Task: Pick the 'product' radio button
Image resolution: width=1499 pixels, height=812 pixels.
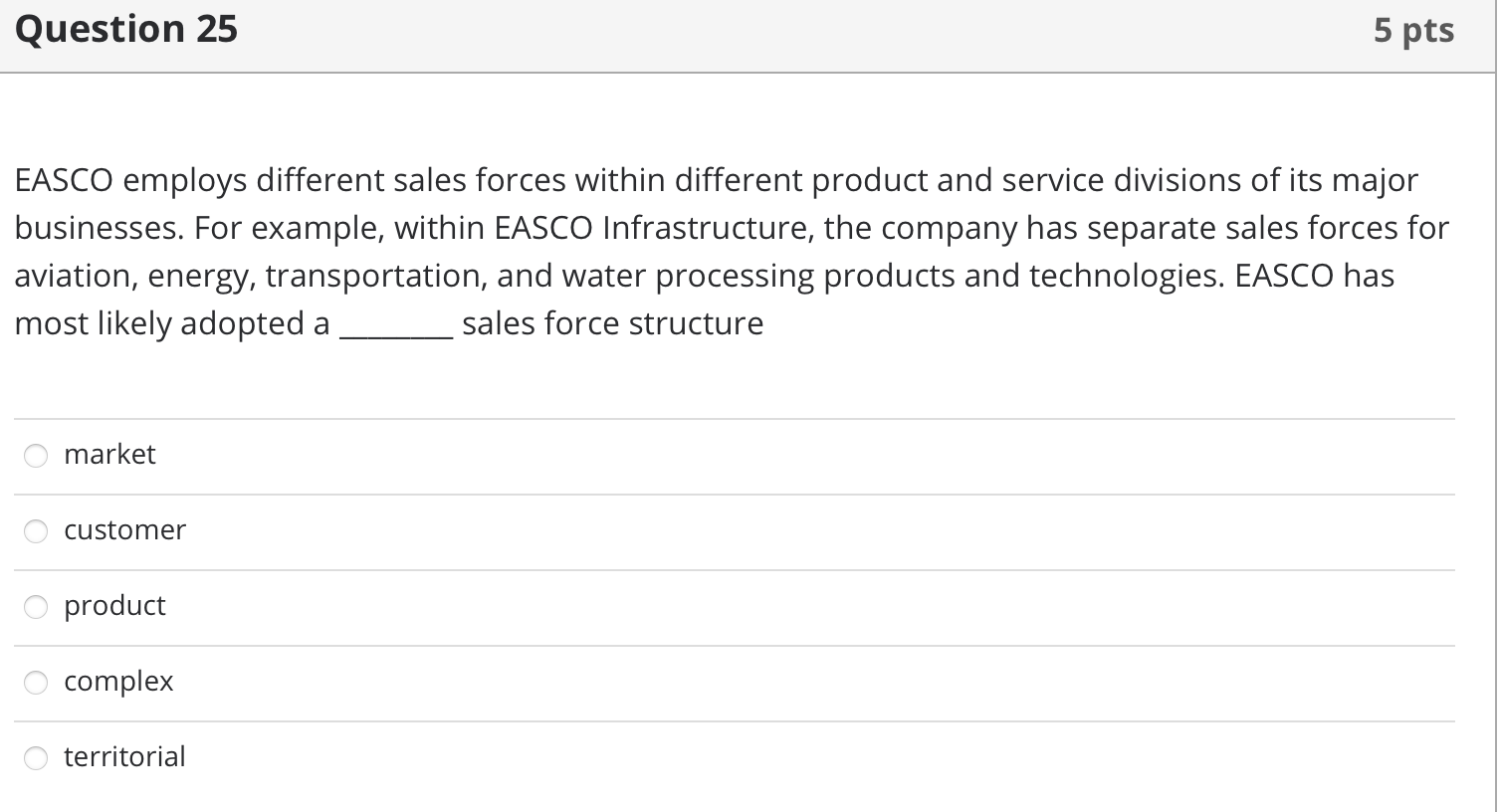Action: tap(36, 607)
